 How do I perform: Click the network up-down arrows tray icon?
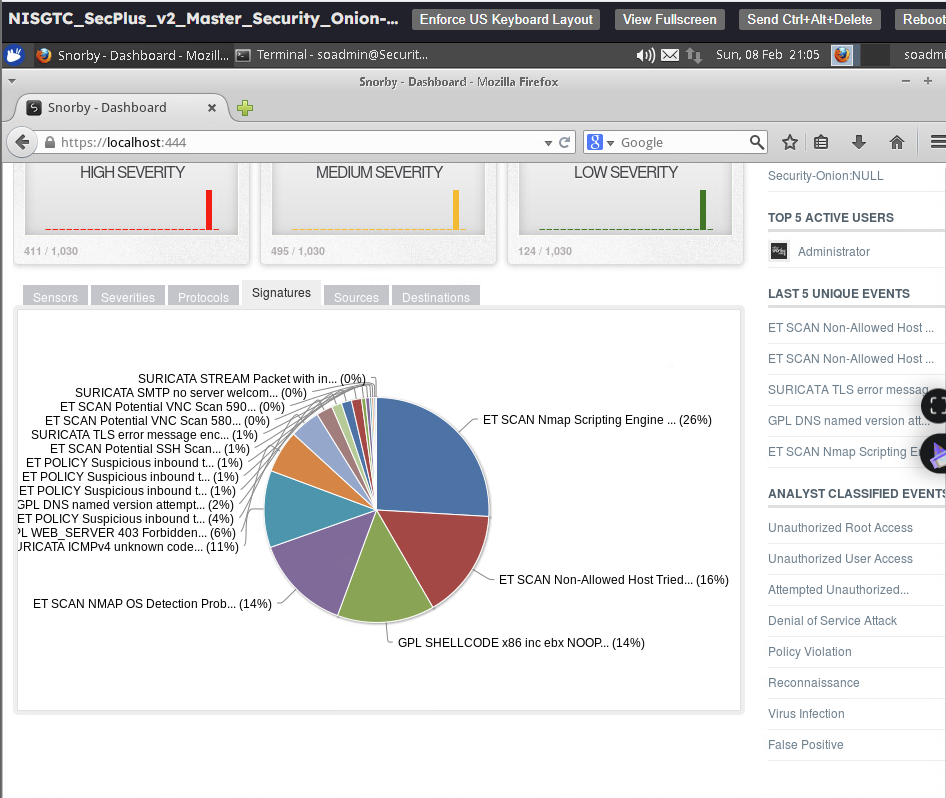tap(694, 55)
